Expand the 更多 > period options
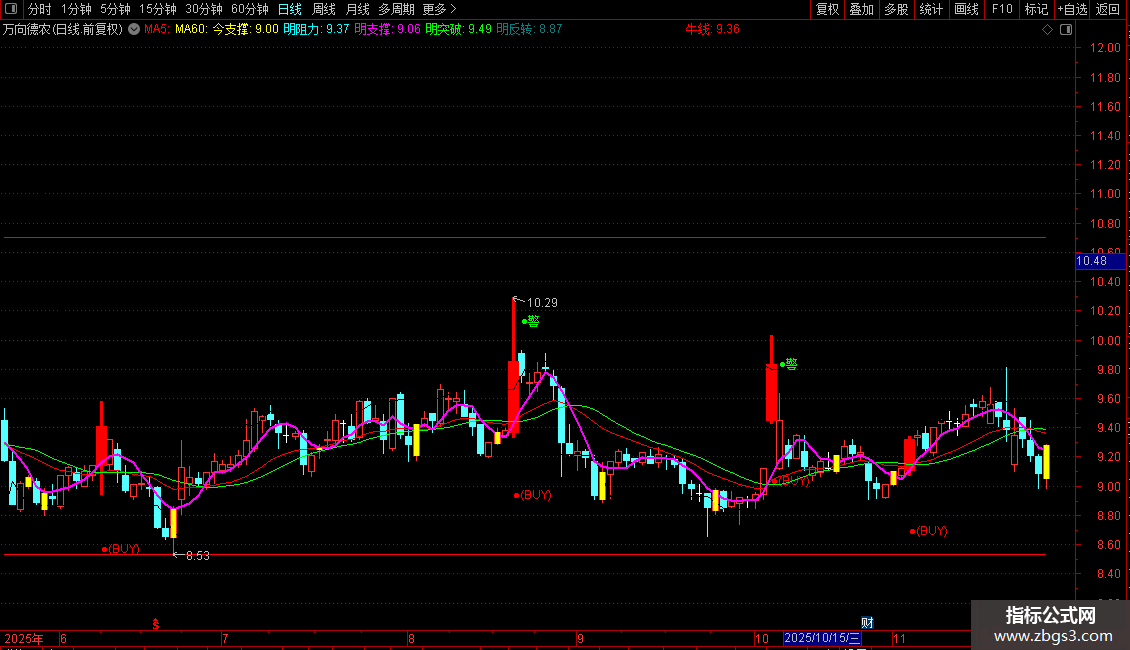 tap(439, 9)
